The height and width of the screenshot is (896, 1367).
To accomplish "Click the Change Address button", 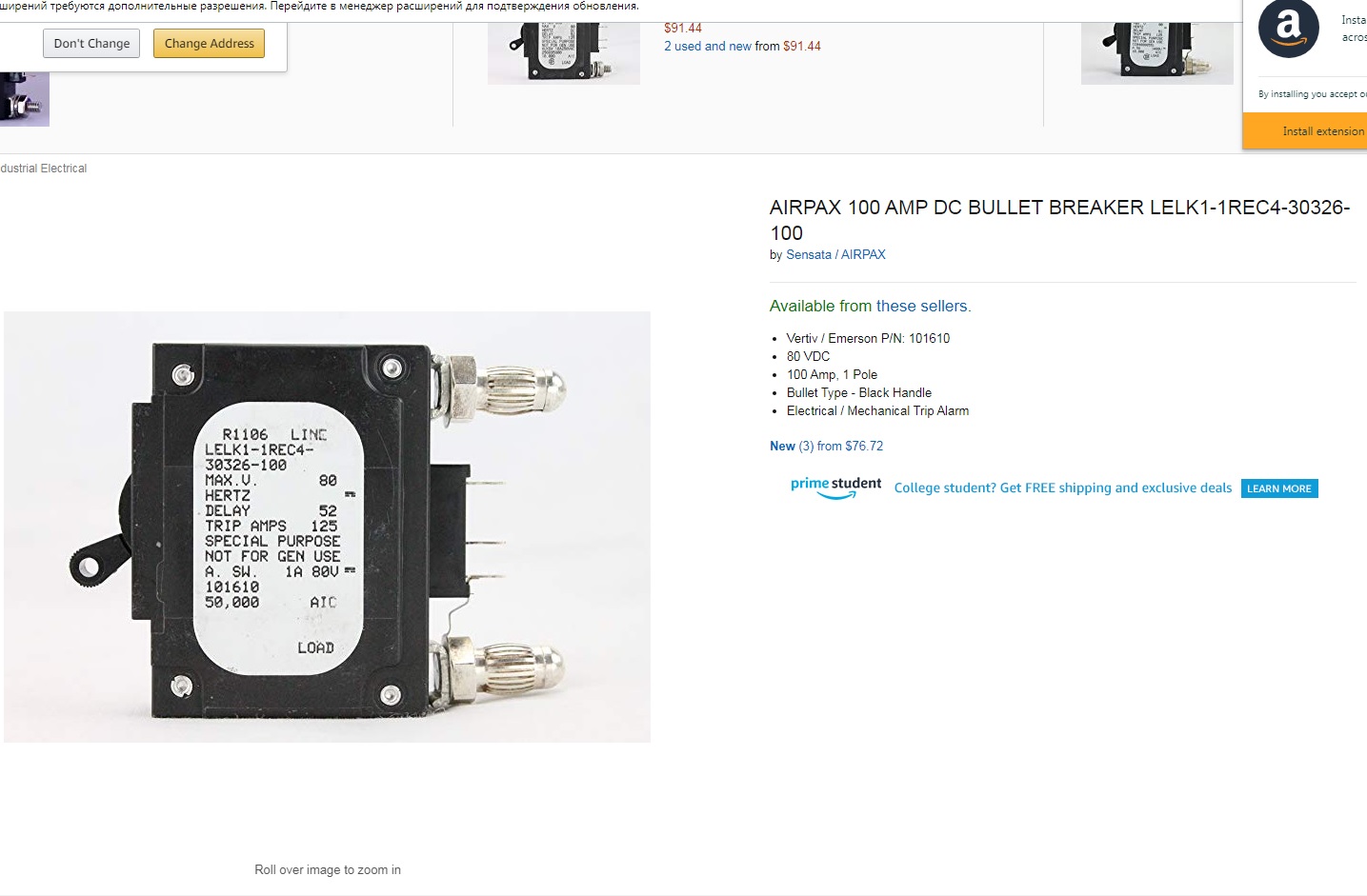I will tap(209, 44).
